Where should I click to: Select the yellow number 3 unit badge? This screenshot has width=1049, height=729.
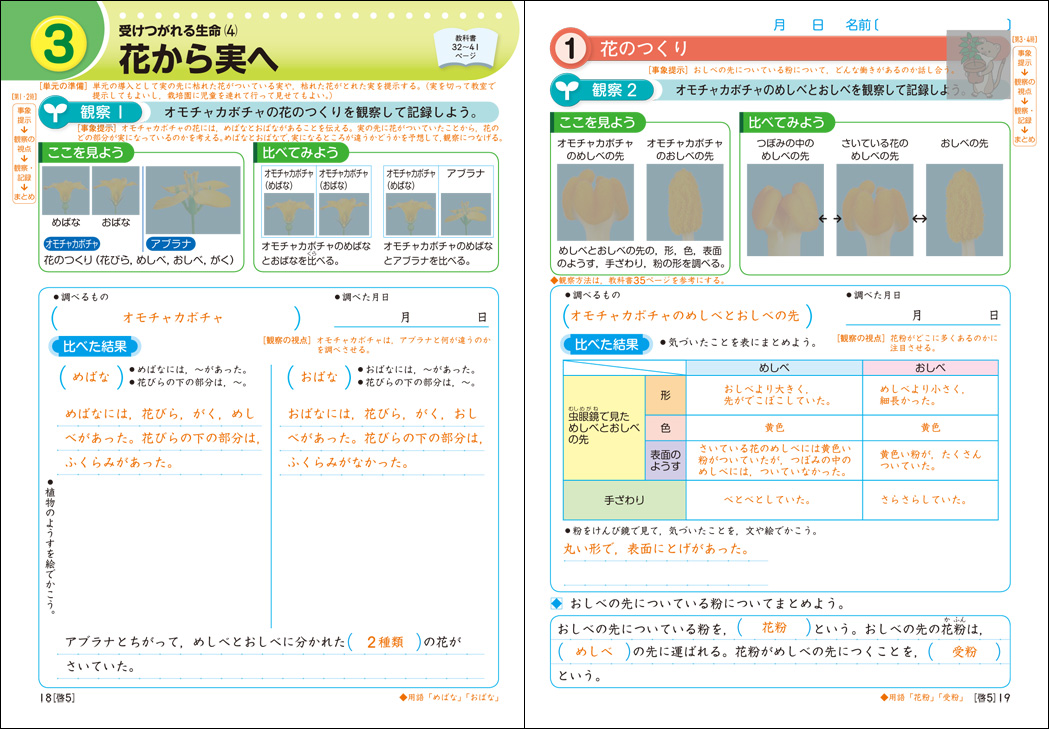pos(59,45)
